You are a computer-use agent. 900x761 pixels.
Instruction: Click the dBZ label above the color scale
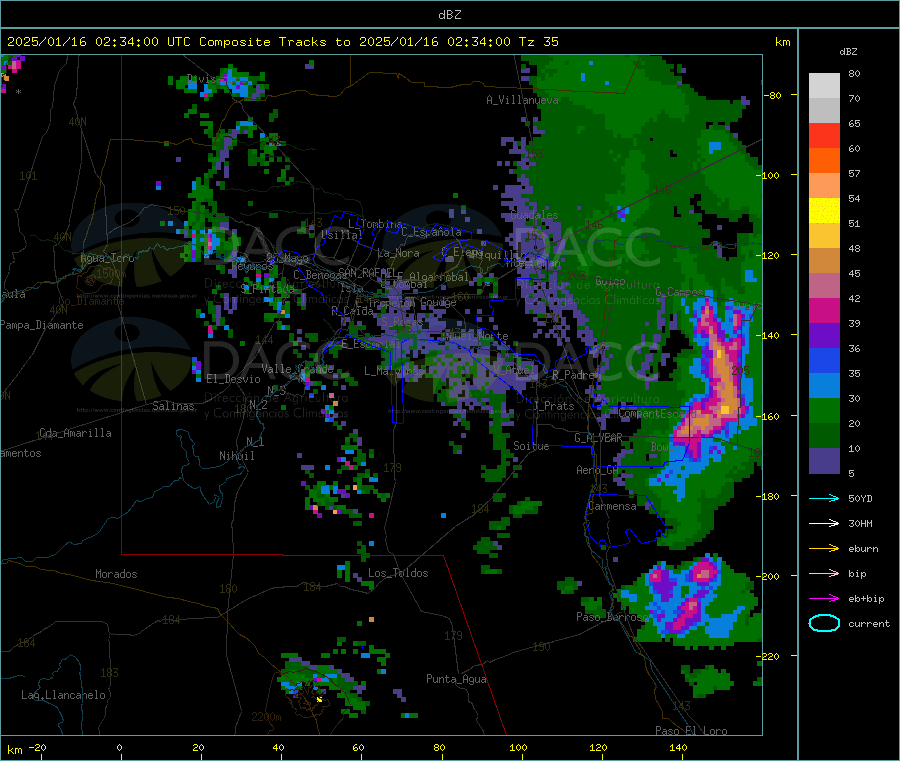coord(848,52)
